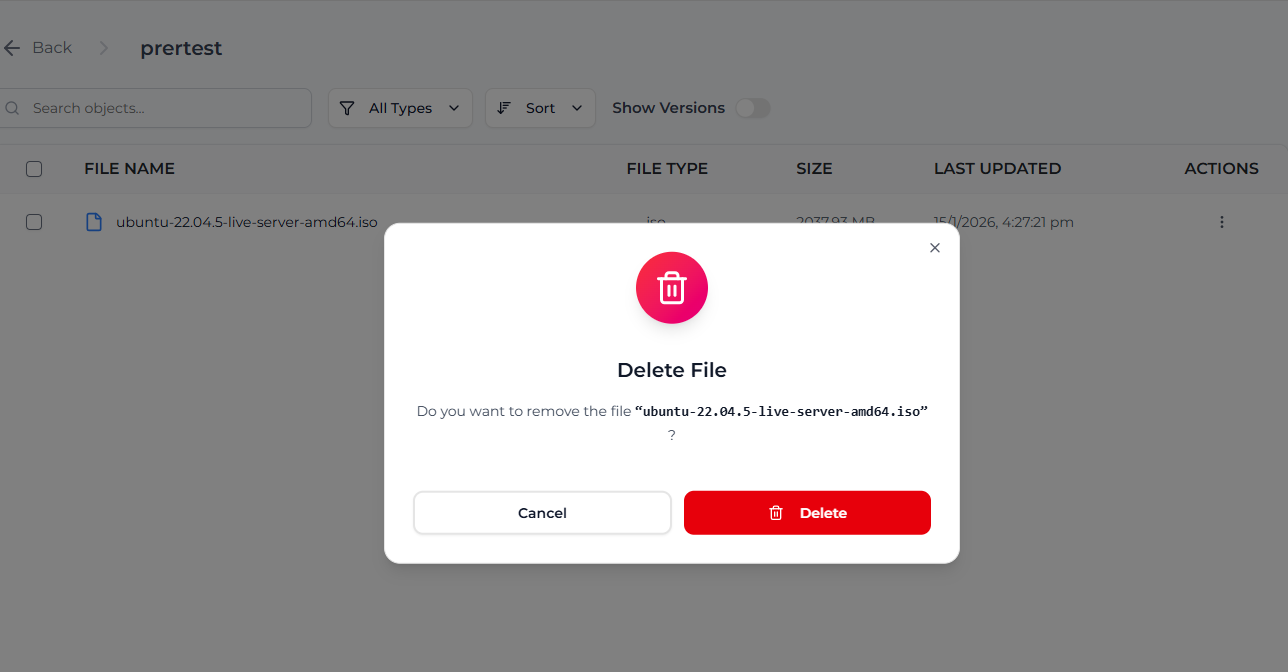Click the red trash icon in dialog
Image resolution: width=1288 pixels, height=672 pixels.
click(672, 288)
